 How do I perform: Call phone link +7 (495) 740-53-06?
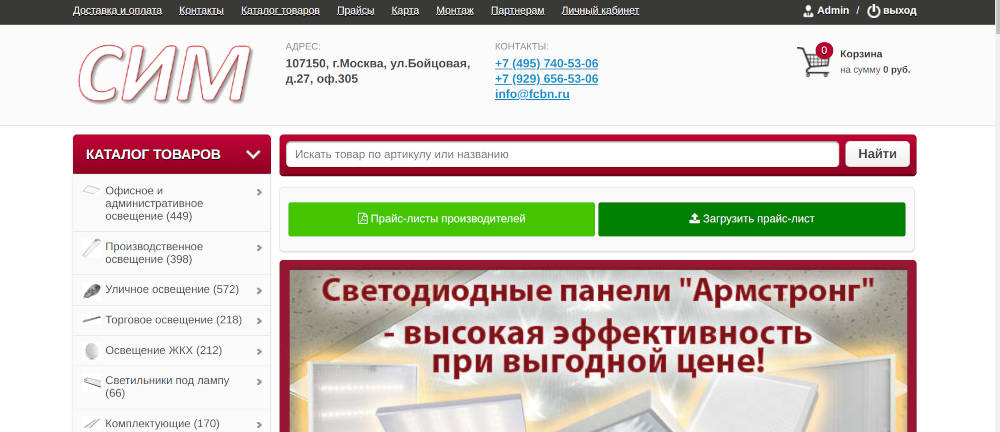click(547, 64)
